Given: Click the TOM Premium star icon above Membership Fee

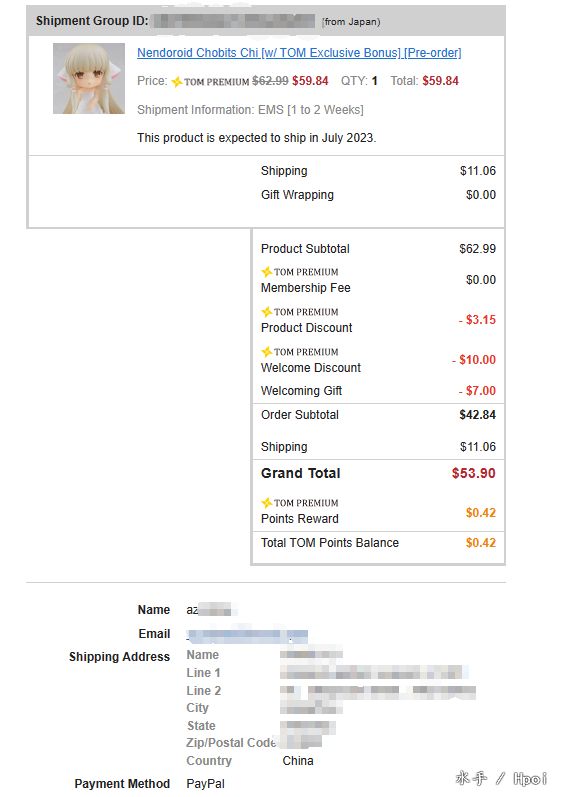Looking at the screenshot, I should point(267,272).
